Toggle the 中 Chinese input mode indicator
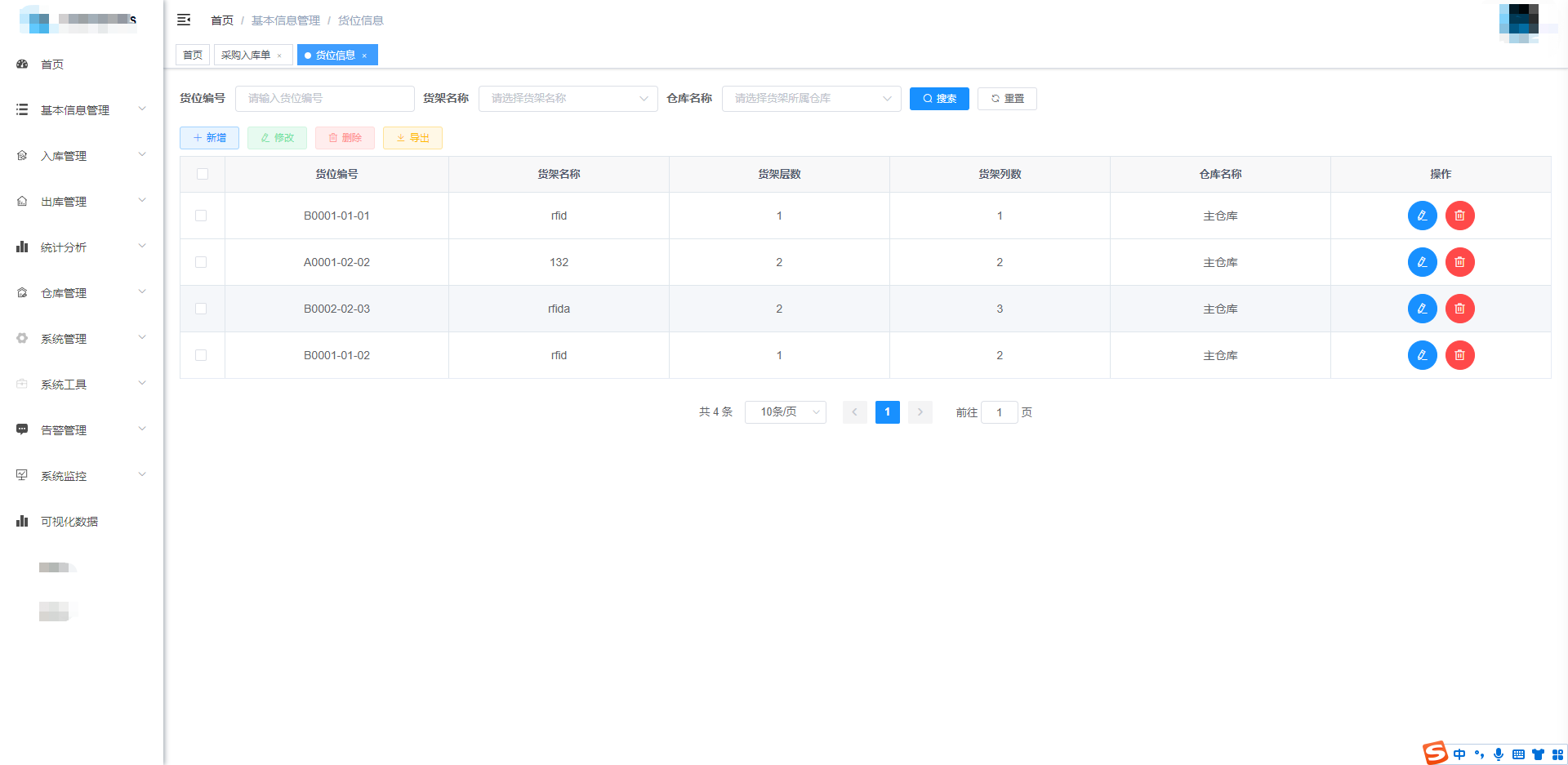Image resolution: width=1568 pixels, height=765 pixels. (1459, 754)
